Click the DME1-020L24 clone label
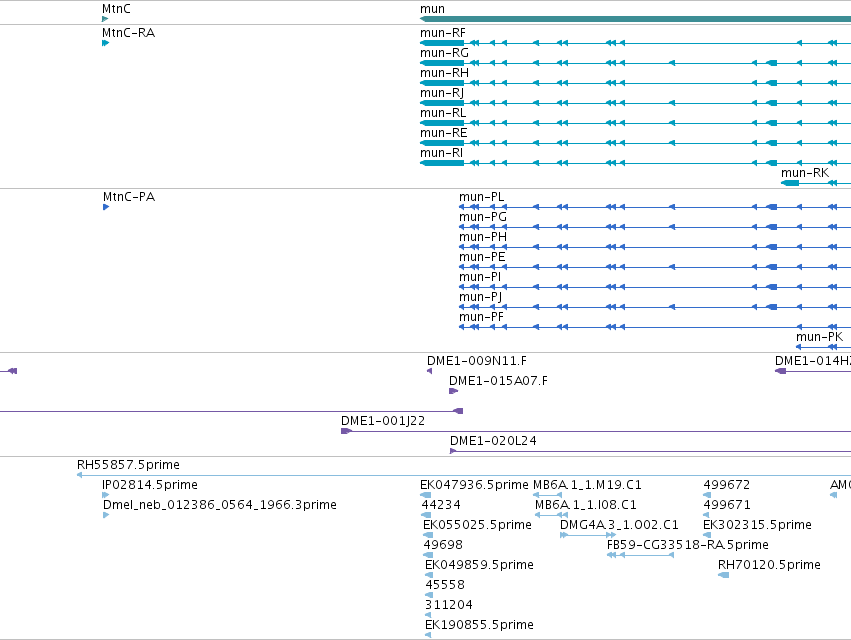The width and height of the screenshot is (851, 640). pyautogui.click(x=493, y=441)
